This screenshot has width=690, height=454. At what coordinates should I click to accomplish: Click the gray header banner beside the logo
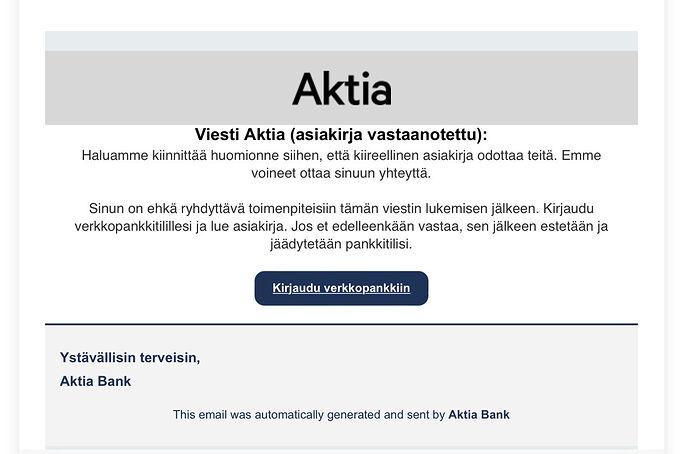[x=150, y=88]
